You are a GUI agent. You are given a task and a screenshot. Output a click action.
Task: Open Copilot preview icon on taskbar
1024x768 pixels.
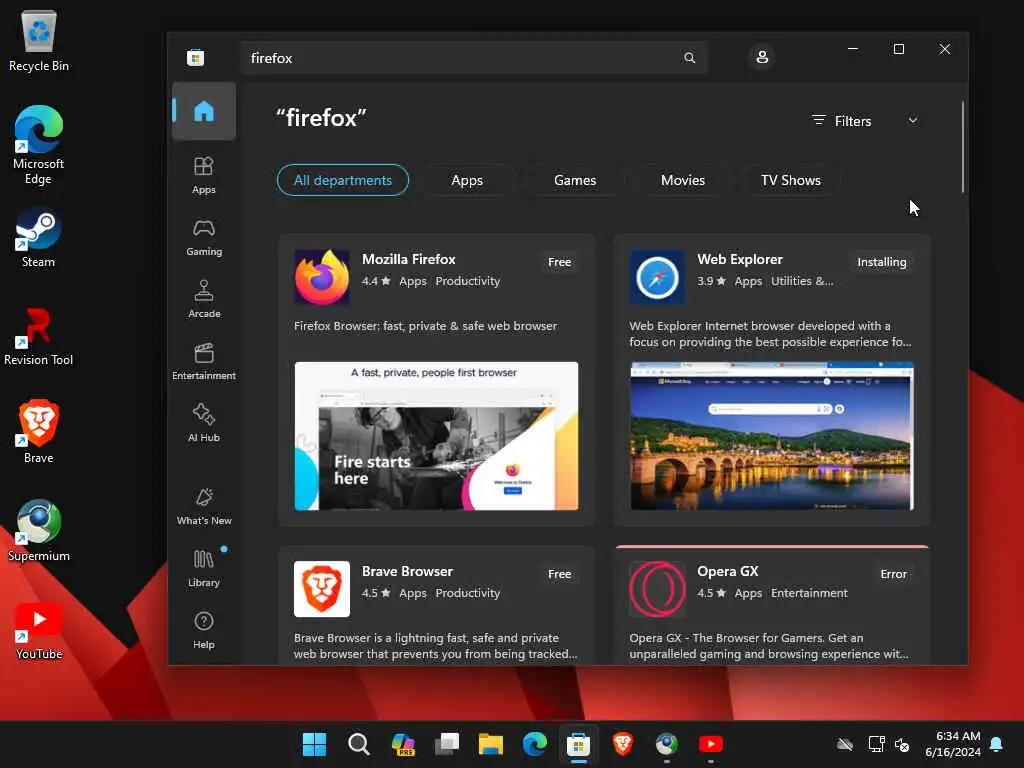pyautogui.click(x=403, y=744)
